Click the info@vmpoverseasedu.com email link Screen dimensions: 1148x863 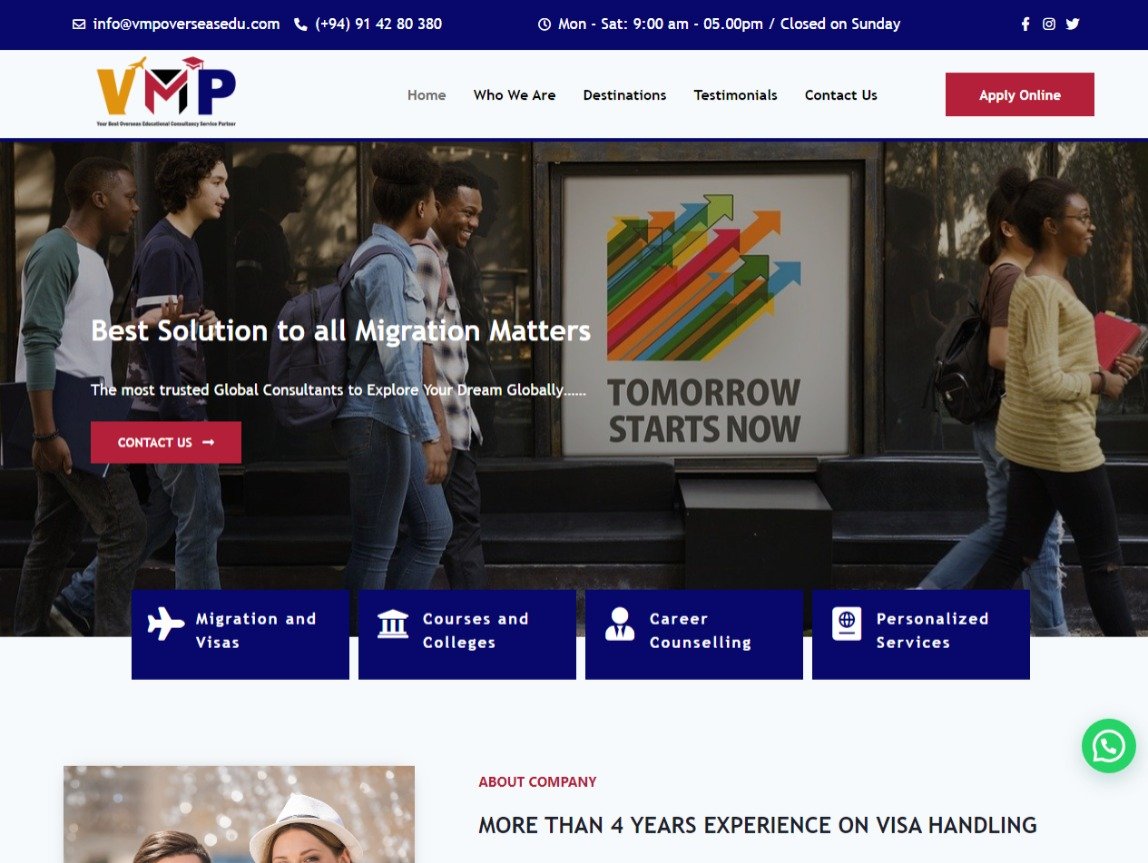[x=186, y=24]
